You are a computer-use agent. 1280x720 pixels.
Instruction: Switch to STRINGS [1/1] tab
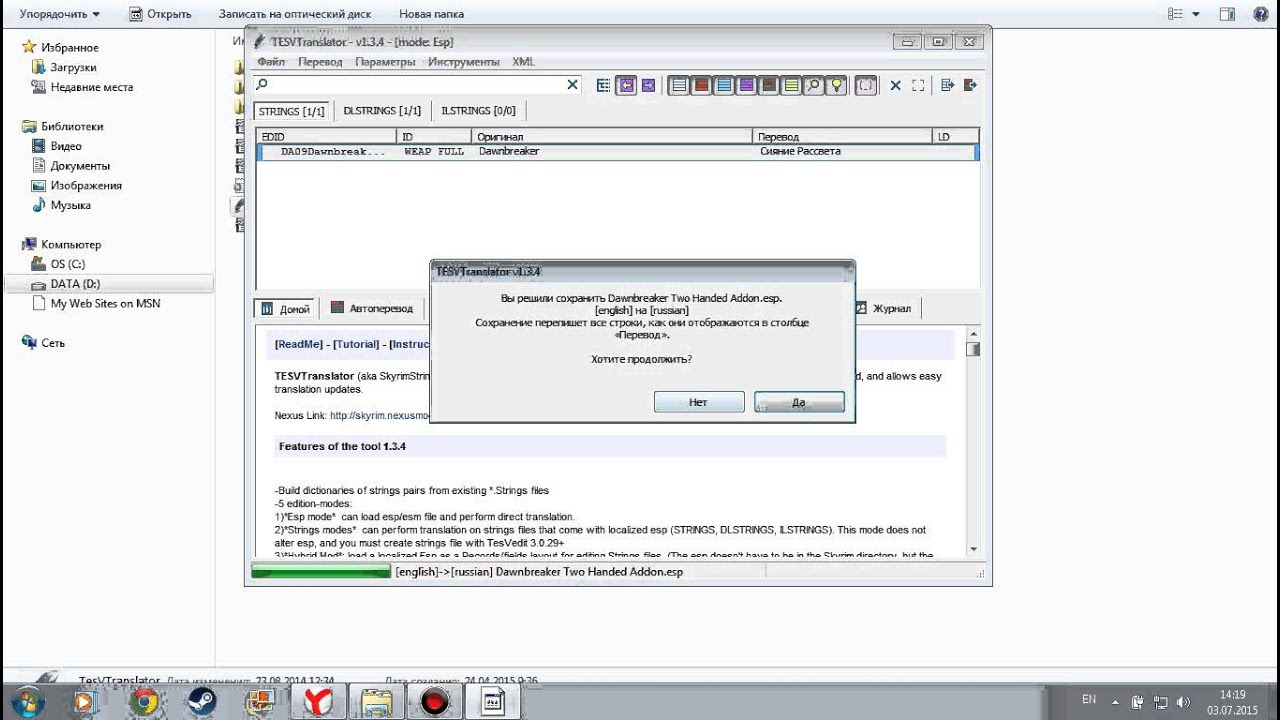(292, 111)
